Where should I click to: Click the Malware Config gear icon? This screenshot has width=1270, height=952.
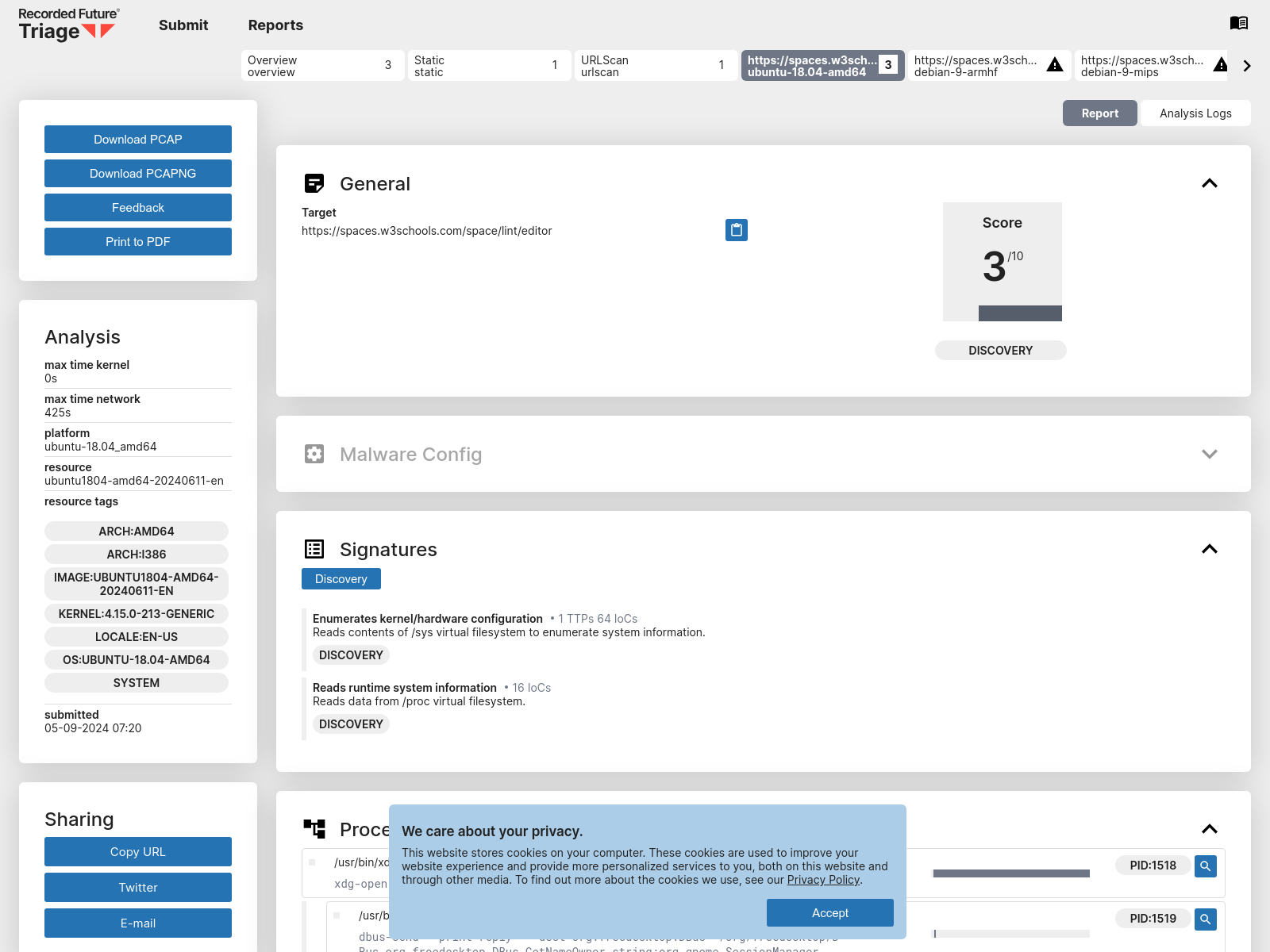point(314,454)
